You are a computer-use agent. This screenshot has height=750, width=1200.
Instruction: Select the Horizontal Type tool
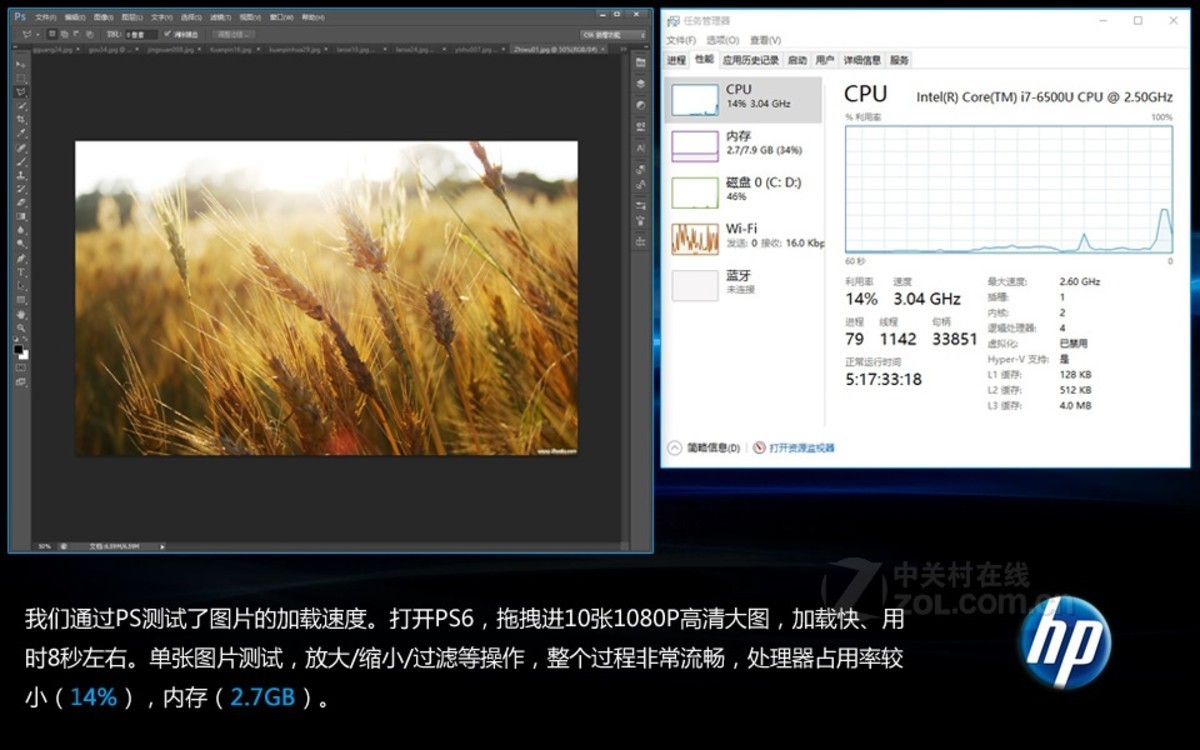(21, 272)
